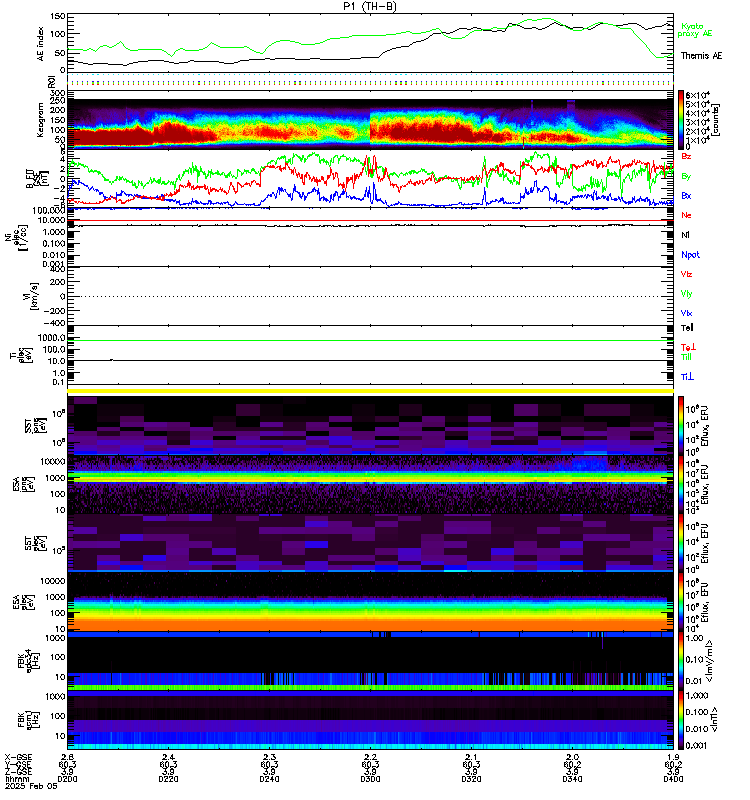The width and height of the screenshot is (750, 800).
Task: Click the Keogram y-axis label
Action: 40,120
